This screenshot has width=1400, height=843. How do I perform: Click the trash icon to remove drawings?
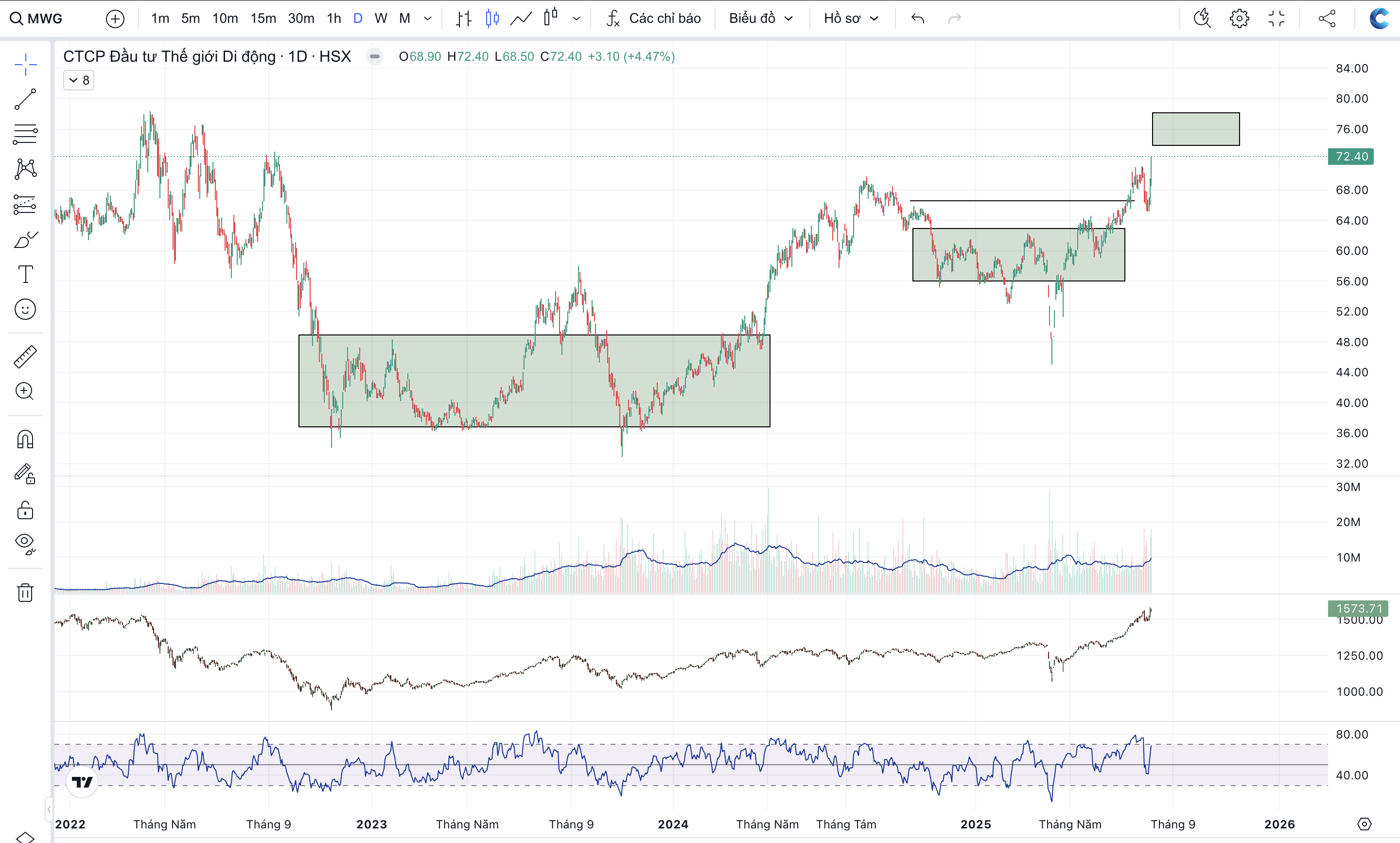coord(25,593)
